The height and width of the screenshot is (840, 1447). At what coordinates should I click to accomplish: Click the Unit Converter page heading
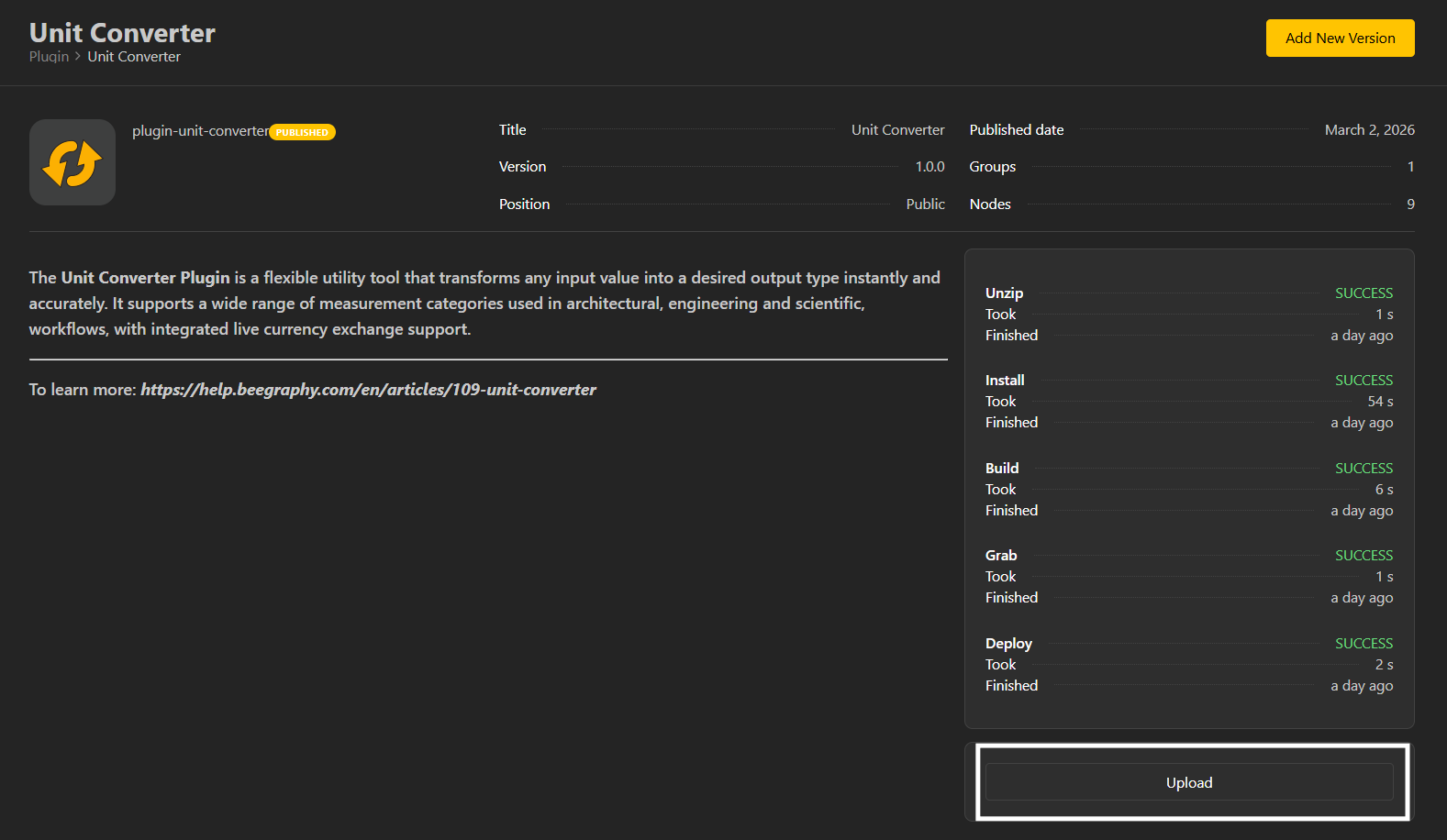pos(122,33)
